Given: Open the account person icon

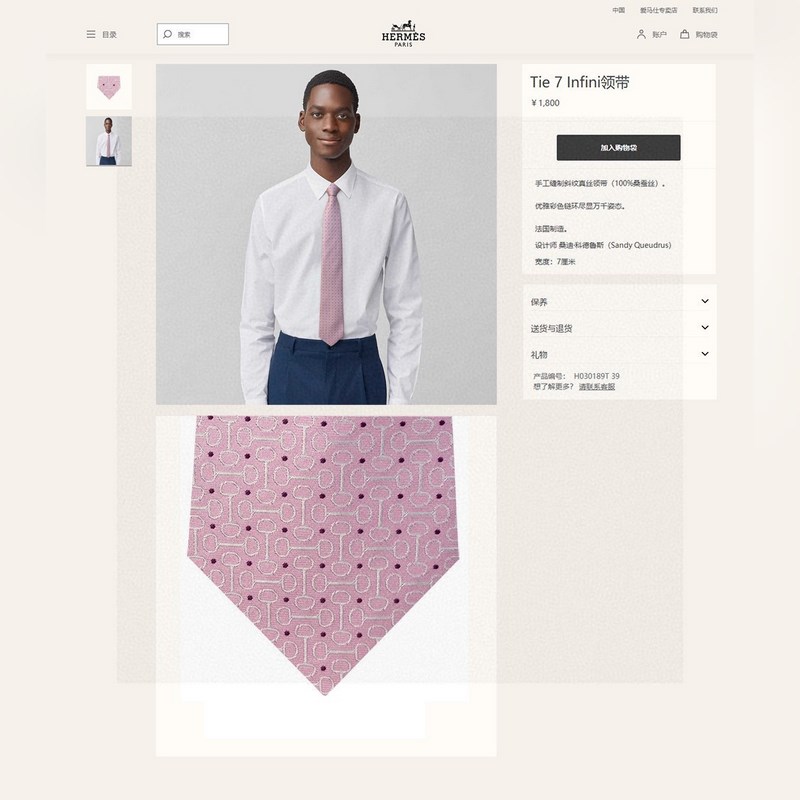Looking at the screenshot, I should (641, 34).
